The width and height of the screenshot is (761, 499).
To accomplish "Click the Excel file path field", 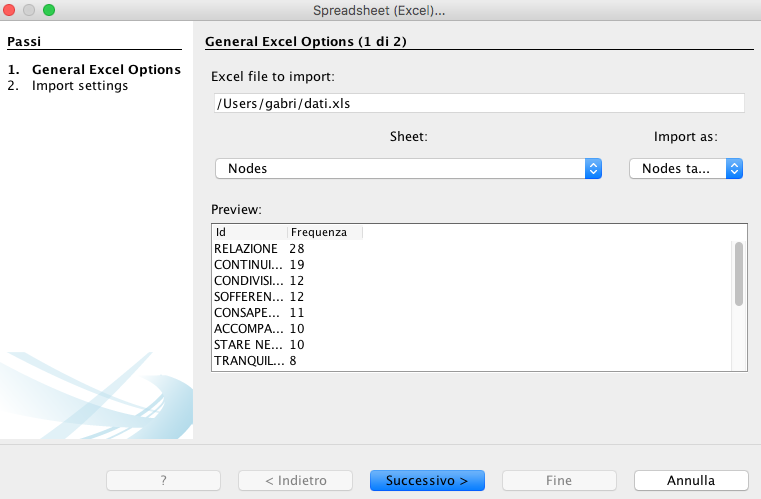I will [479, 103].
